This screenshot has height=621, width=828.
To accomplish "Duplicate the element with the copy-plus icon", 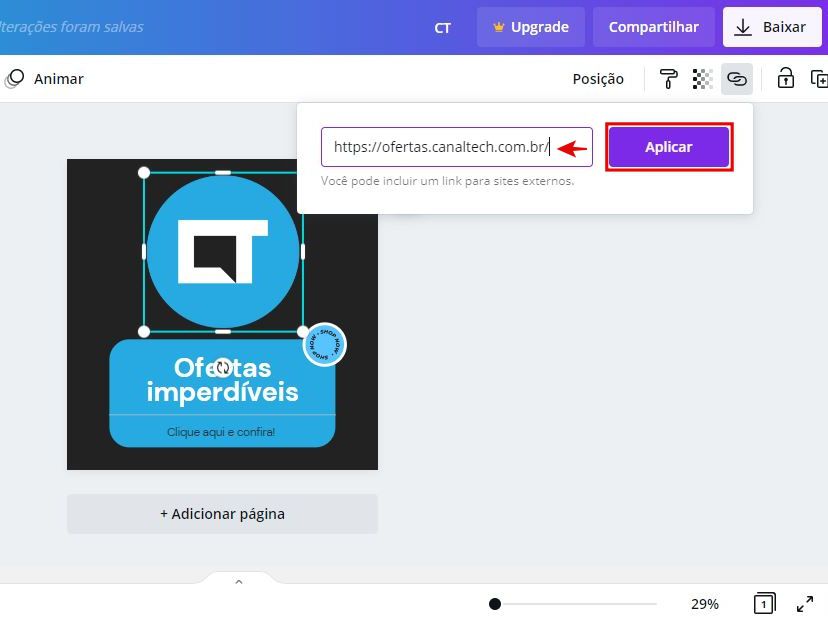I will pos(819,79).
